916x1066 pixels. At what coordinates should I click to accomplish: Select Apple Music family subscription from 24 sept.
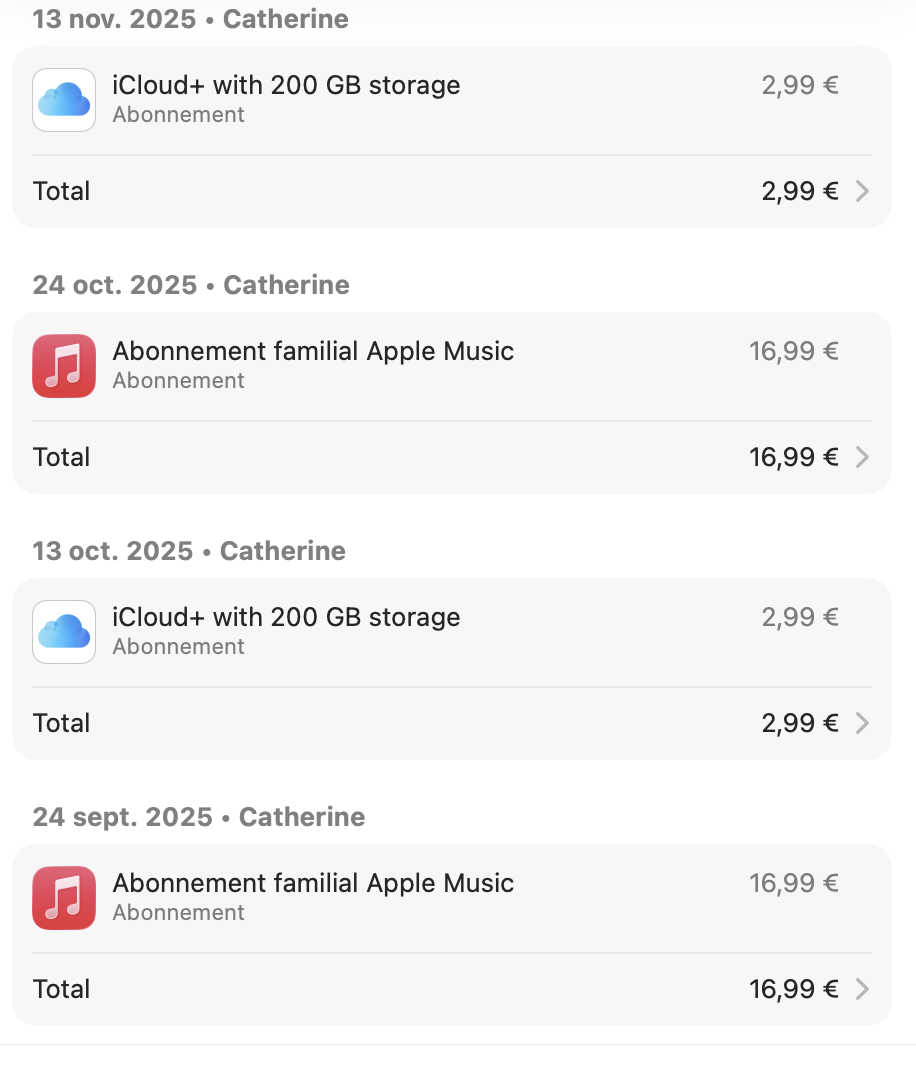(313, 884)
